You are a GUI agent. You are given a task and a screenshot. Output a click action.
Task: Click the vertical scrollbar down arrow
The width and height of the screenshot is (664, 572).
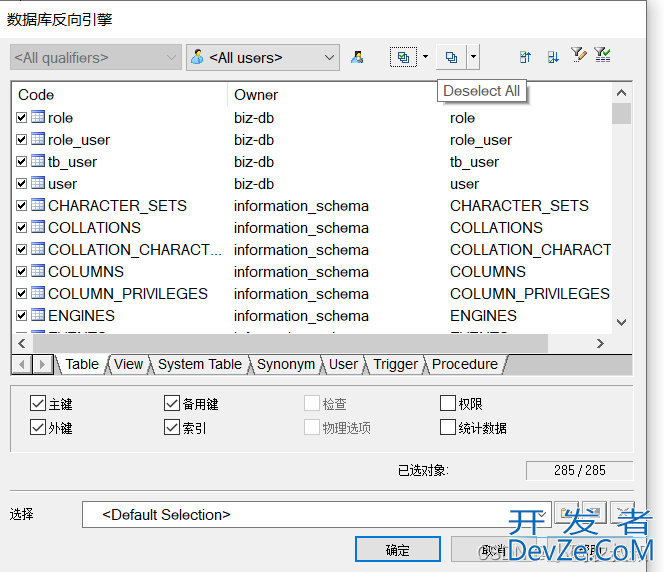coord(621,322)
